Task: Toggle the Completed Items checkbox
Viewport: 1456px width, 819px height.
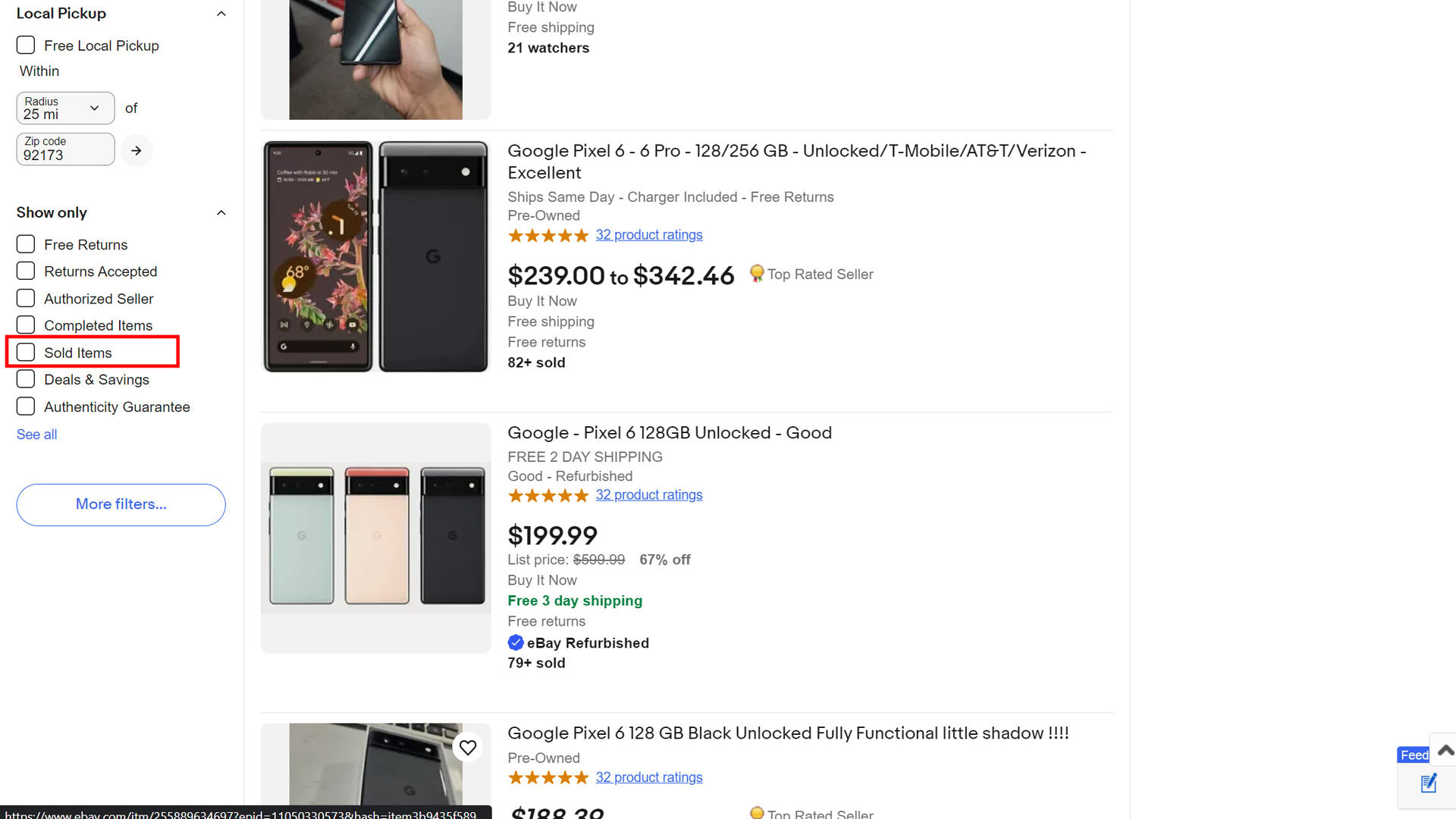Action: 26,325
